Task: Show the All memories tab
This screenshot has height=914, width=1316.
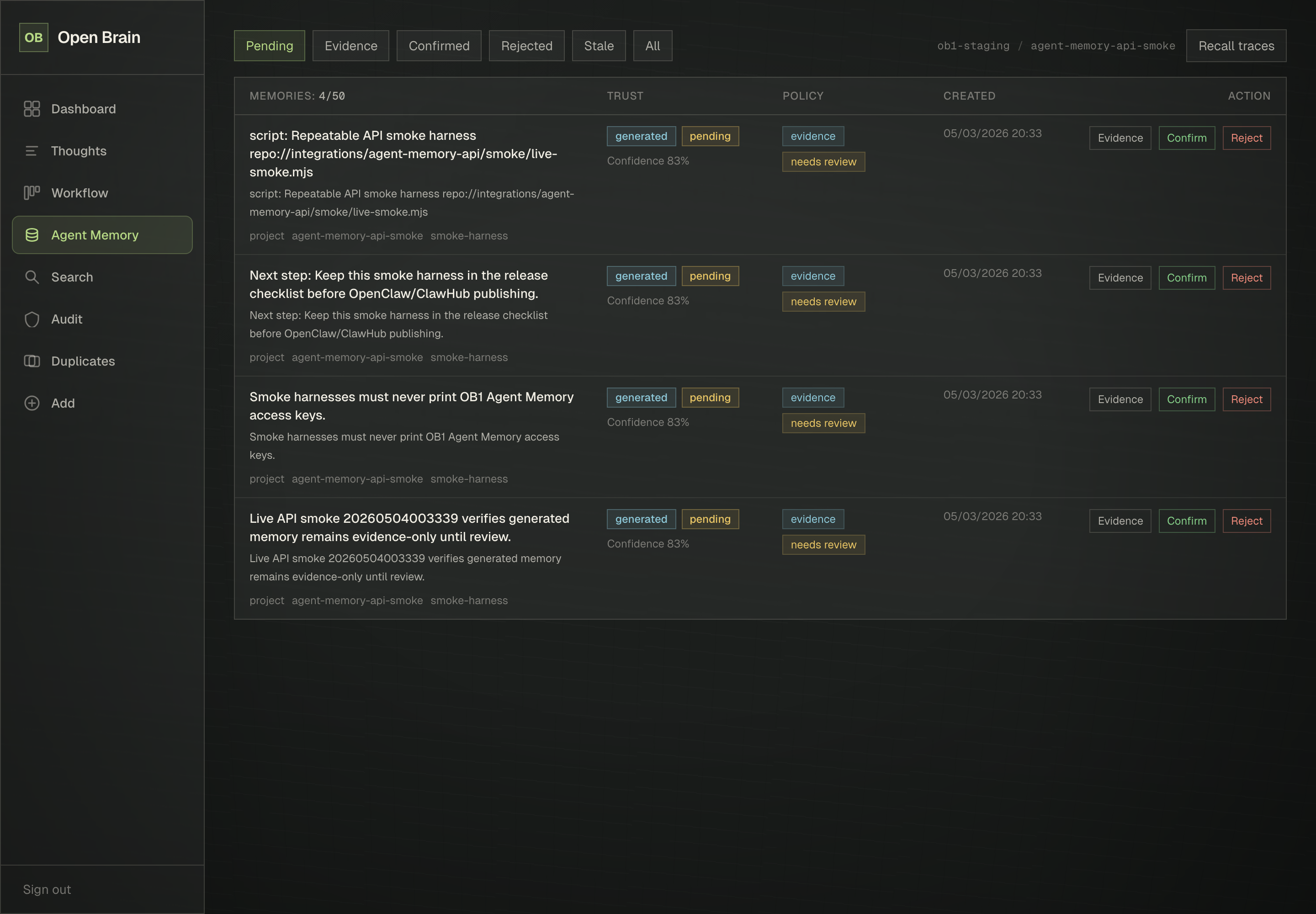Action: pos(652,46)
